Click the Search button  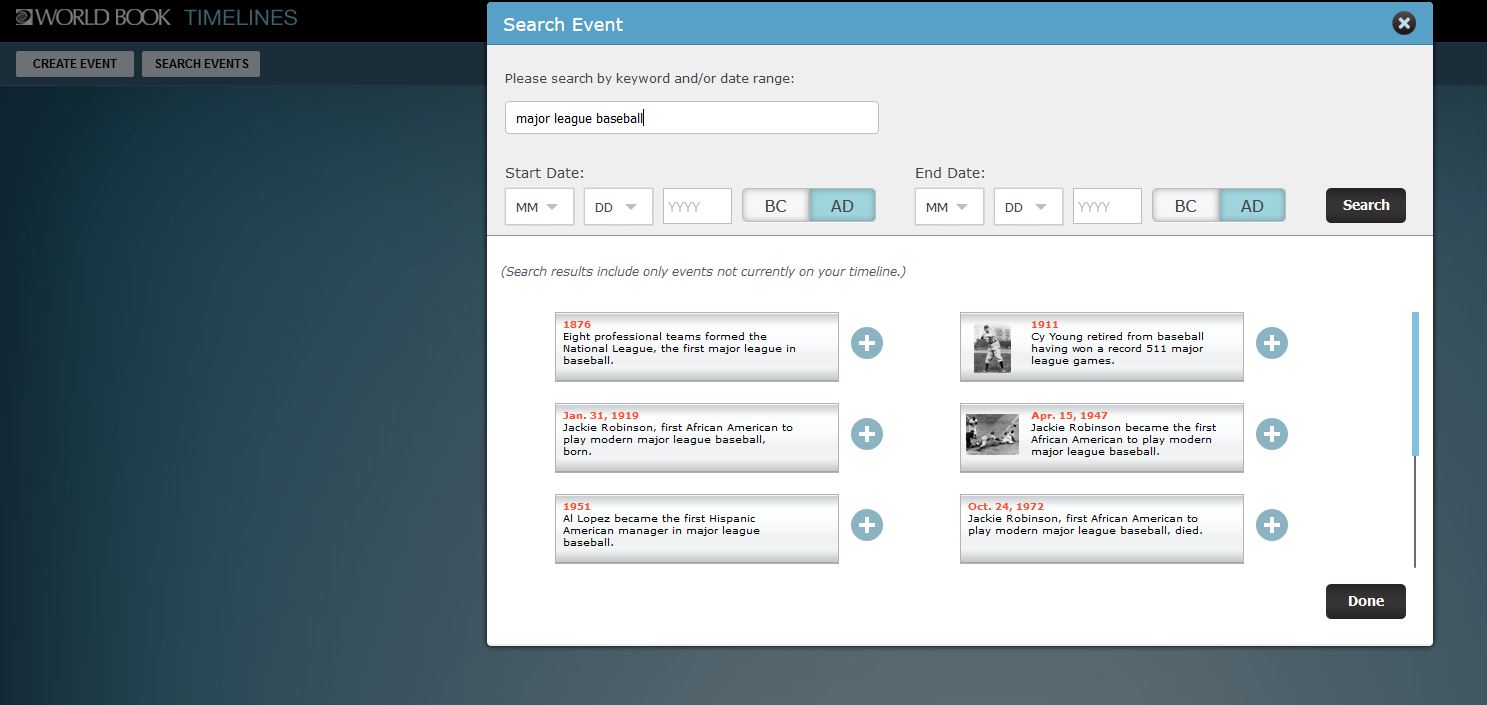1366,205
